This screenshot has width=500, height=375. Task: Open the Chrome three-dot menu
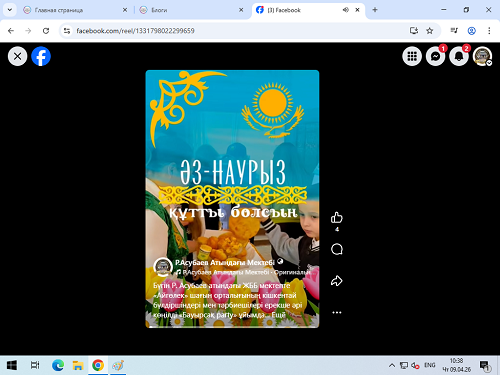coord(489,31)
